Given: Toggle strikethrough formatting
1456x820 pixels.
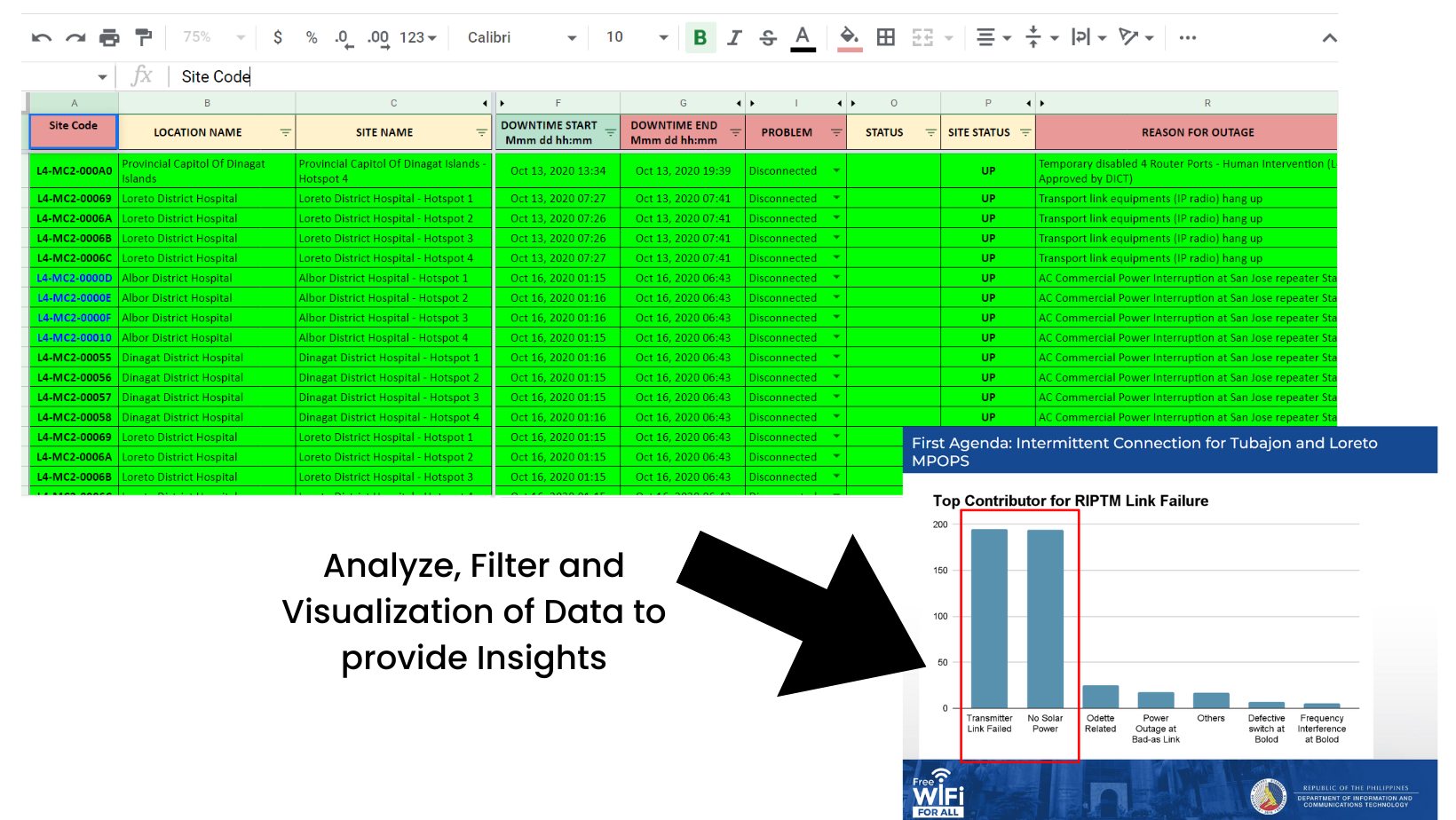Looking at the screenshot, I should pos(768,37).
